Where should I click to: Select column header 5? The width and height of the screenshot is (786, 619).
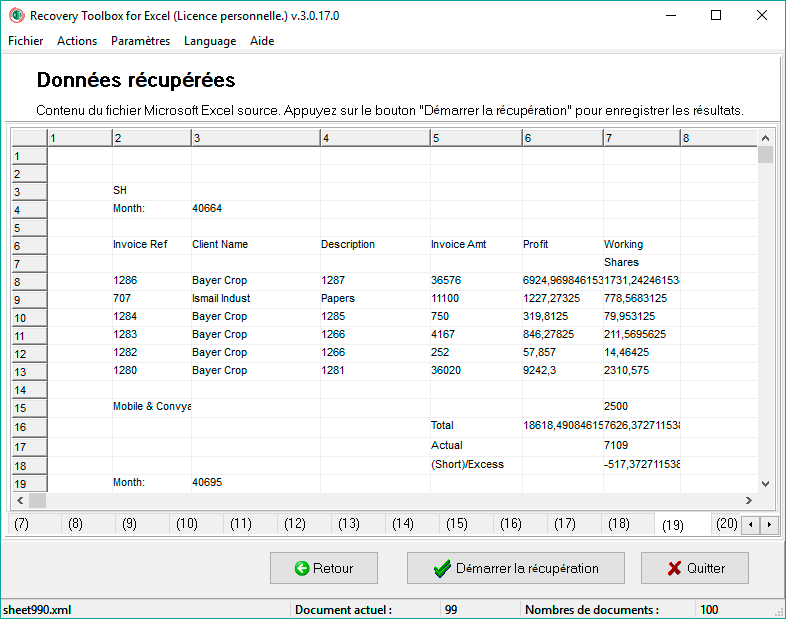point(476,138)
